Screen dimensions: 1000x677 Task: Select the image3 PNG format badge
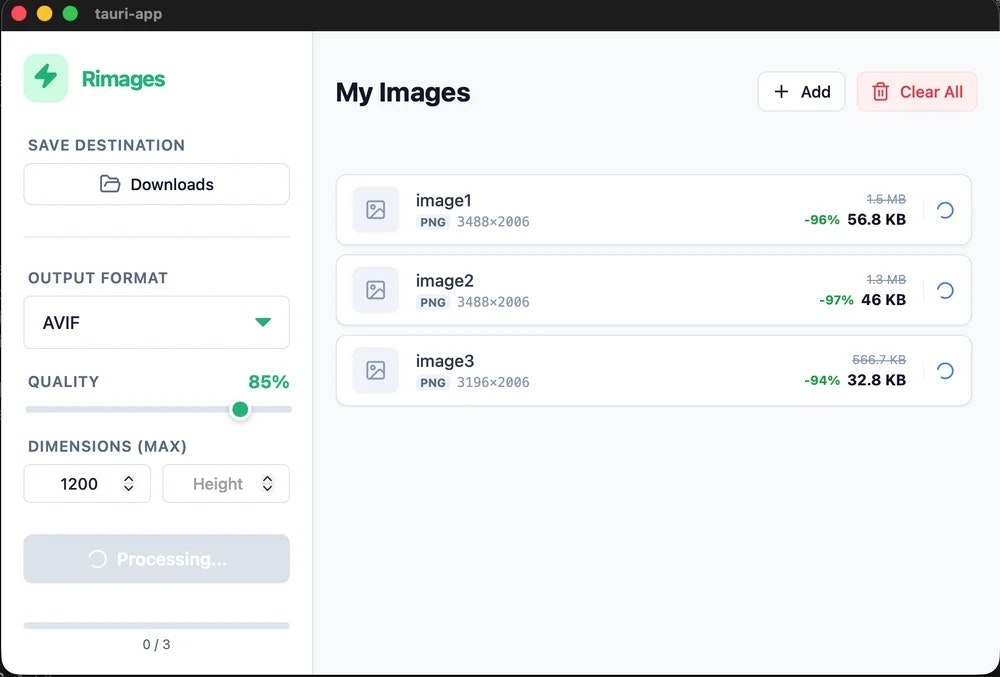click(433, 382)
